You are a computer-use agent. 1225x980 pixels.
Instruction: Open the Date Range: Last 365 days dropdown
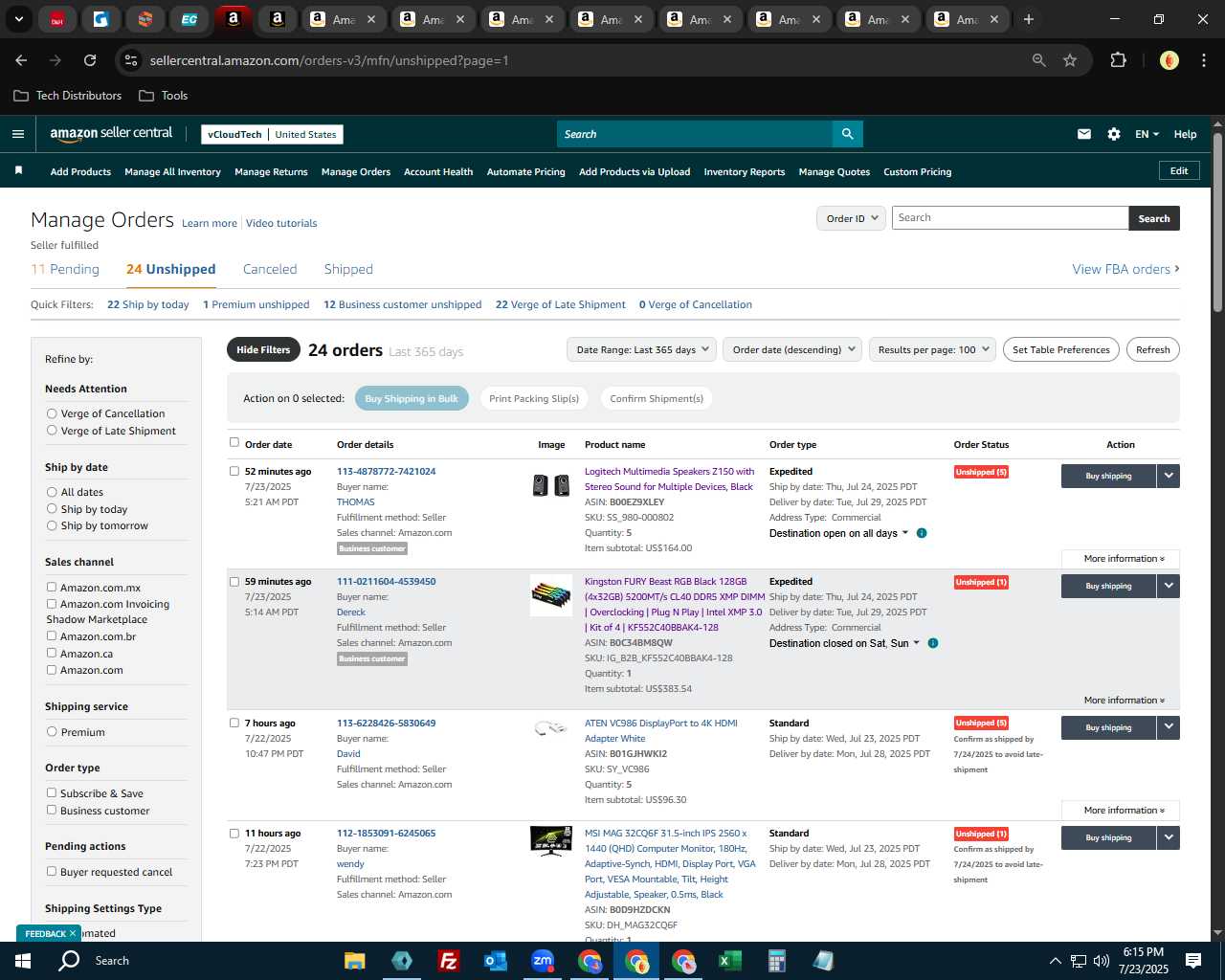(x=641, y=349)
